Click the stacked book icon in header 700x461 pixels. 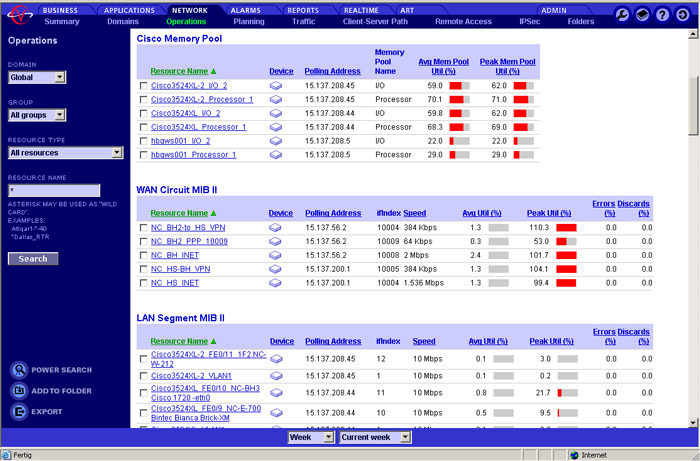642,15
